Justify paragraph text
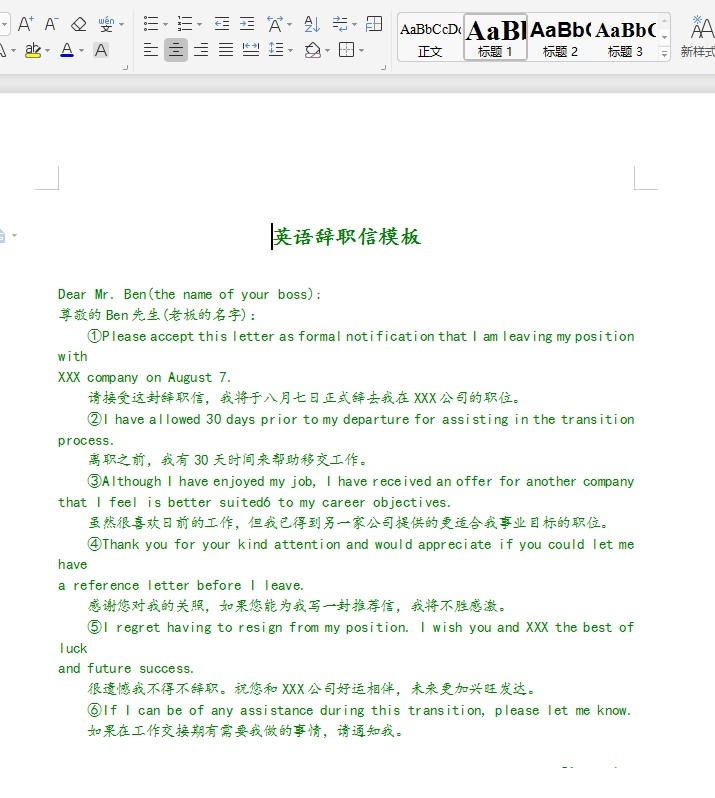The width and height of the screenshot is (715, 798). click(x=226, y=50)
